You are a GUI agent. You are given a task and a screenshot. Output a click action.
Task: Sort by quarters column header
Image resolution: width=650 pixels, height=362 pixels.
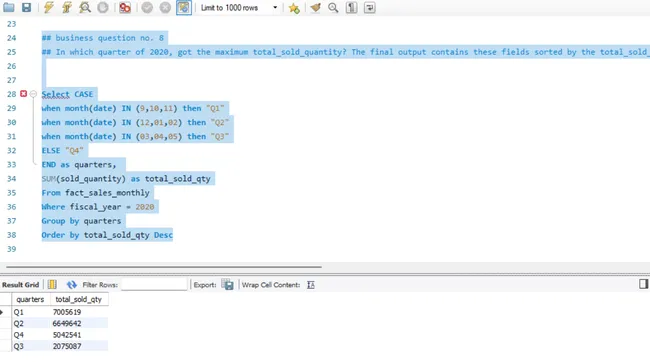coord(30,299)
